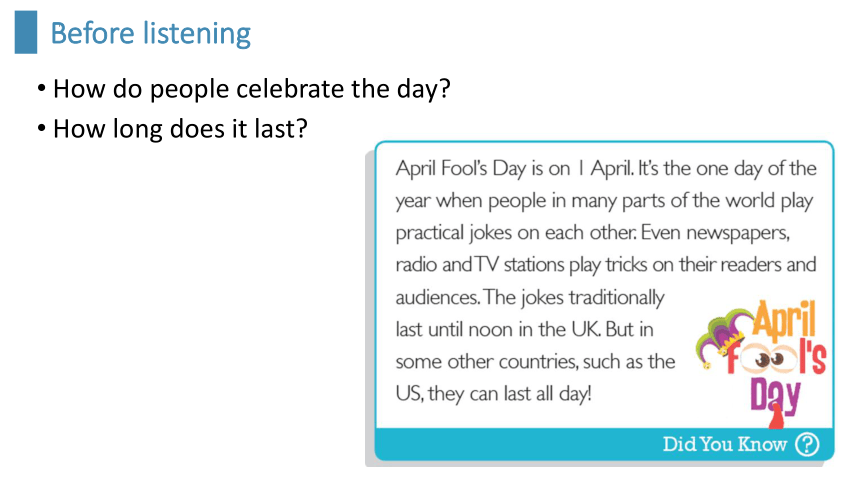Click the teal Did You Know footer bar
The image size is (860, 484).
tap(604, 444)
